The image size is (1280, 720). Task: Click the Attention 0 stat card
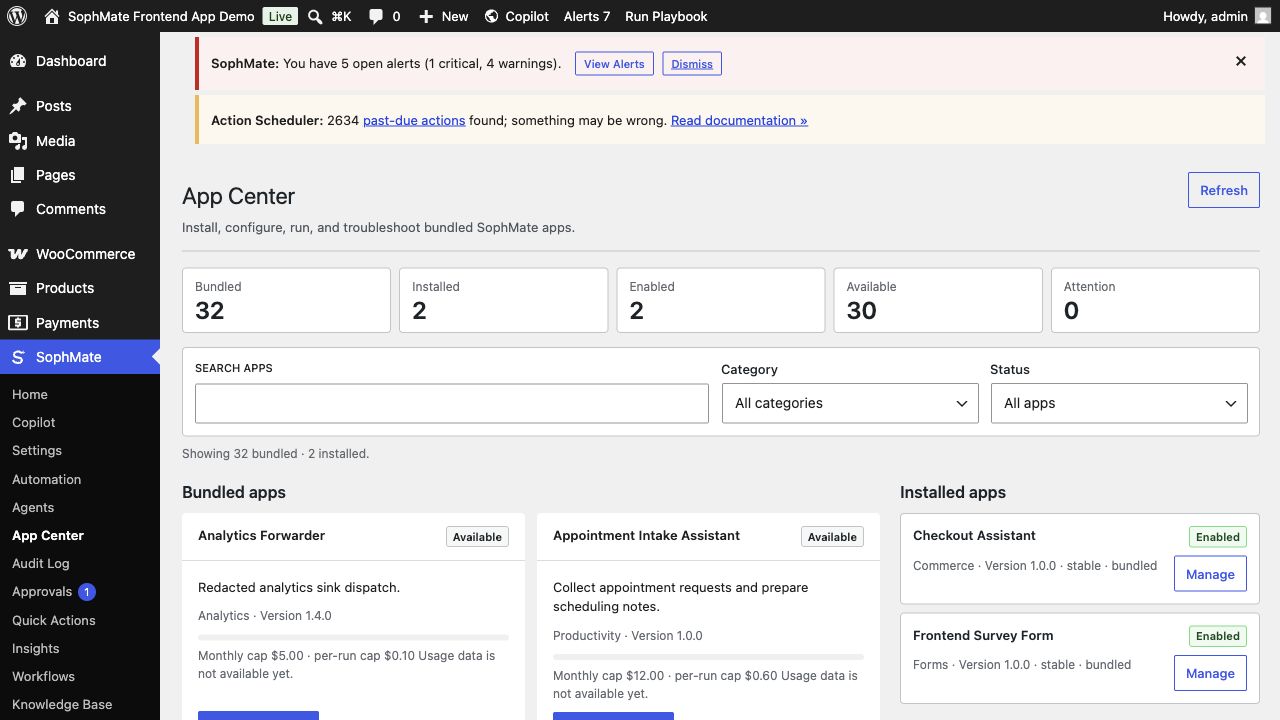1155,300
